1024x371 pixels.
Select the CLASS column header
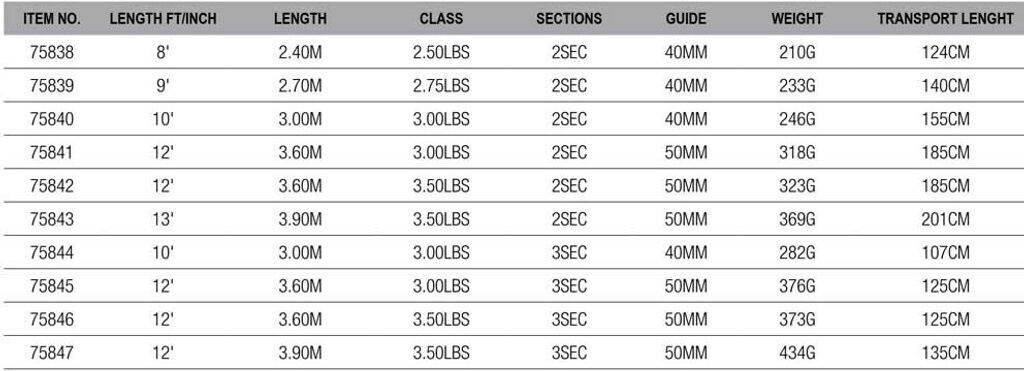tap(441, 18)
